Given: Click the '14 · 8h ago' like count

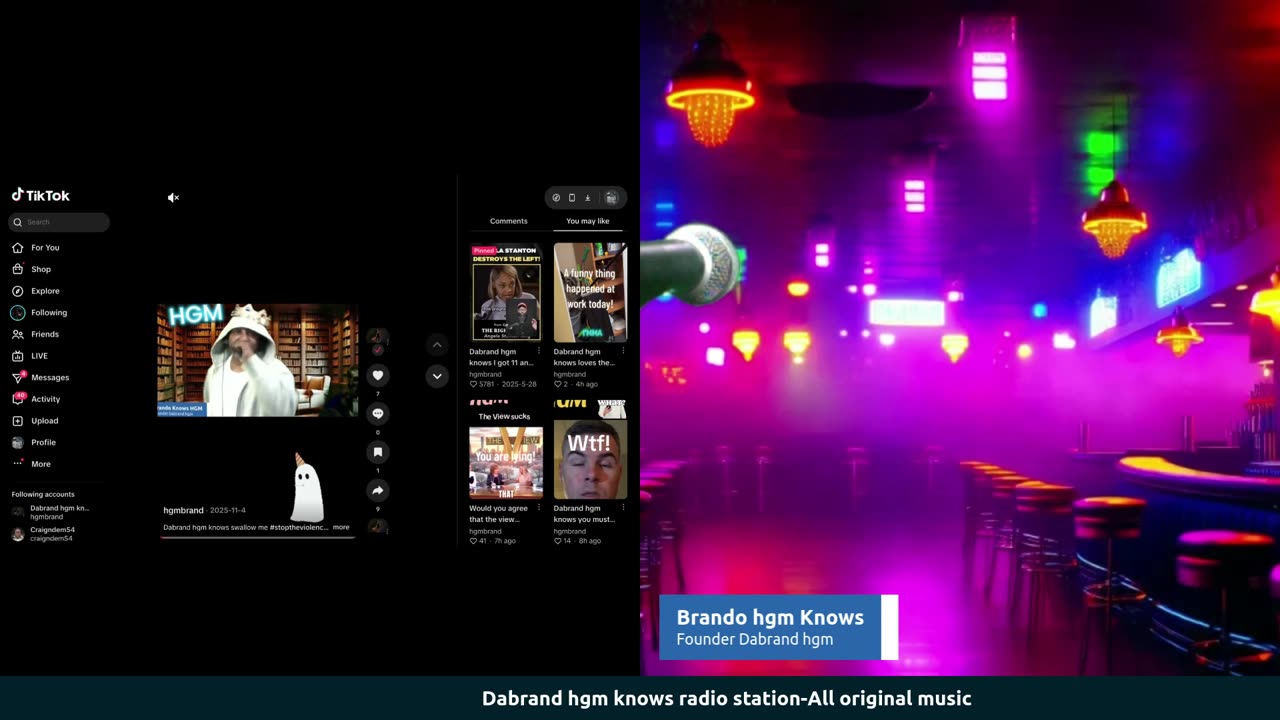Looking at the screenshot, I should 578,541.
